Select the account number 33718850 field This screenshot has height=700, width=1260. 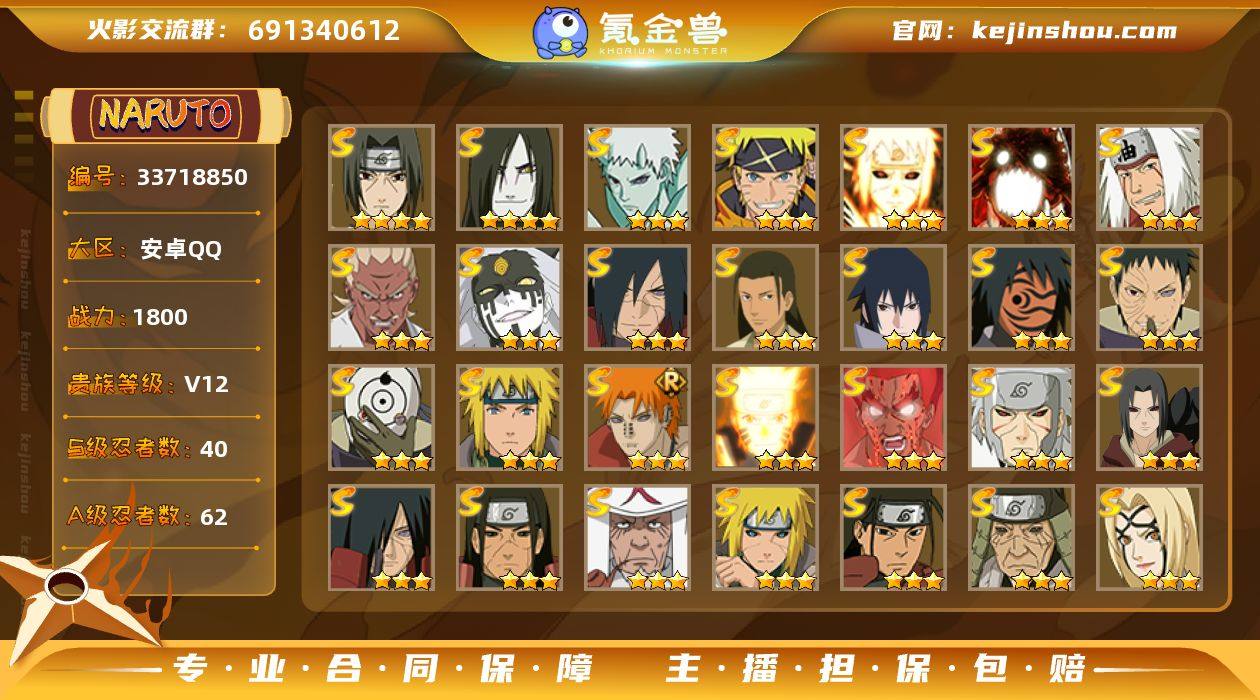point(158,178)
